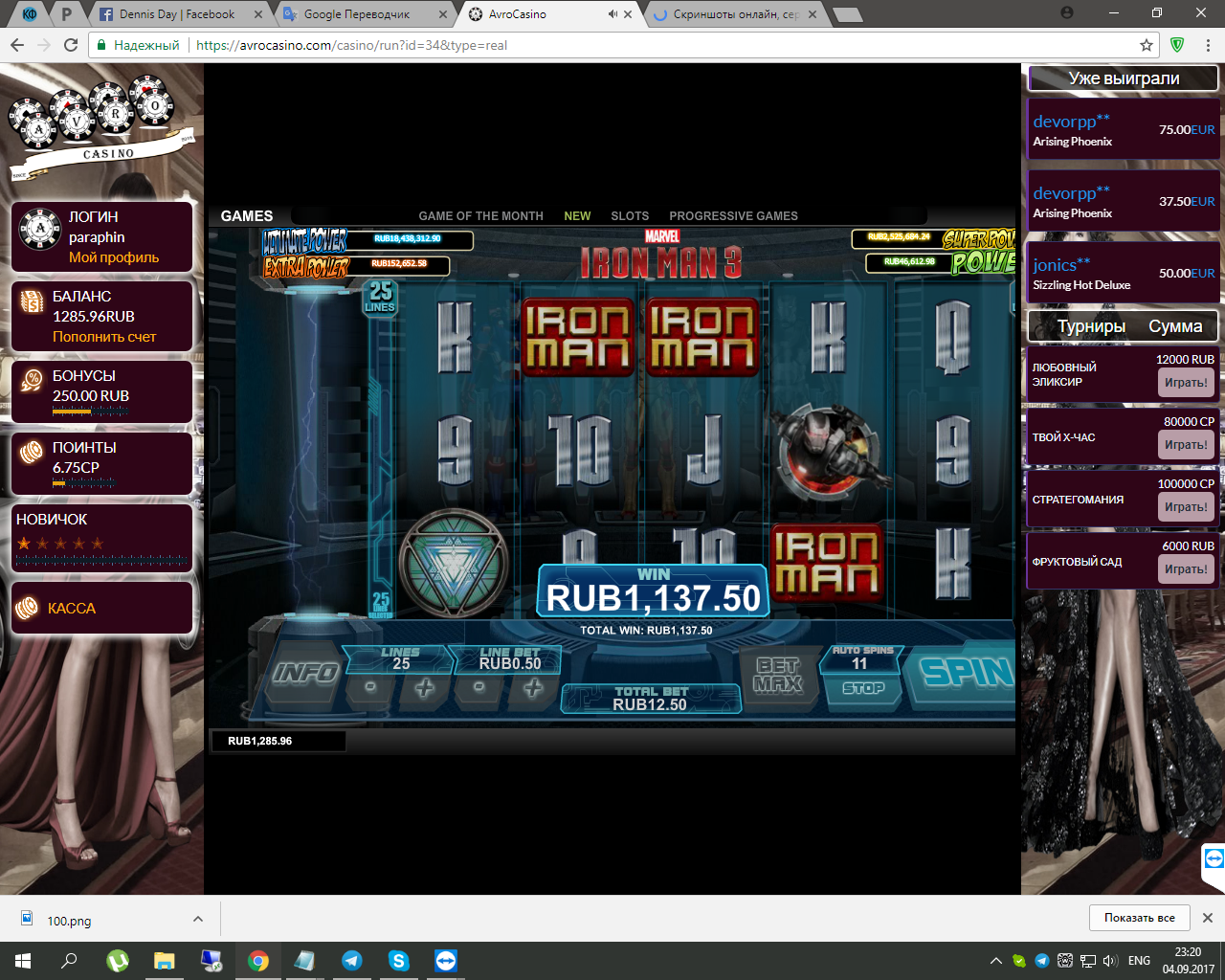Click the ПОИНТЫ coins icon

coord(32,452)
